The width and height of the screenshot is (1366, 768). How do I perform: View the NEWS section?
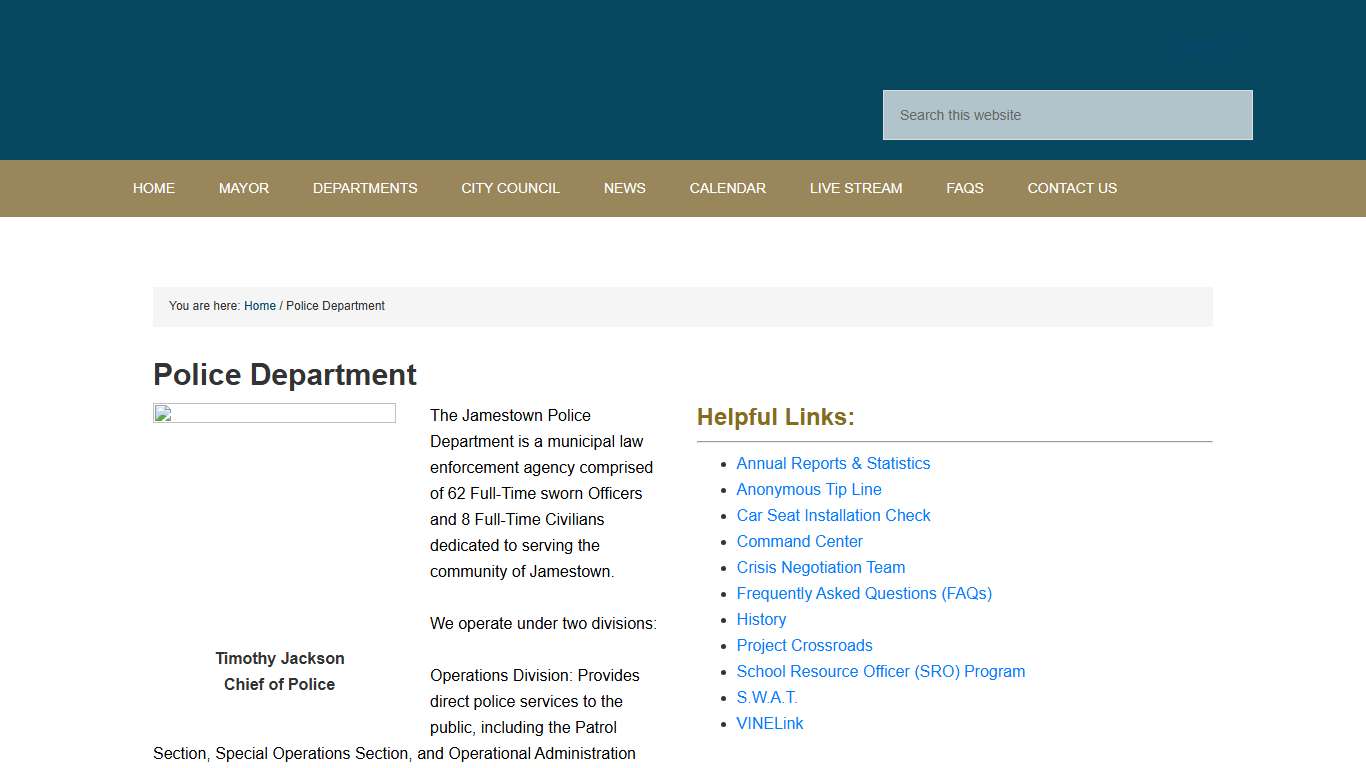click(x=624, y=188)
